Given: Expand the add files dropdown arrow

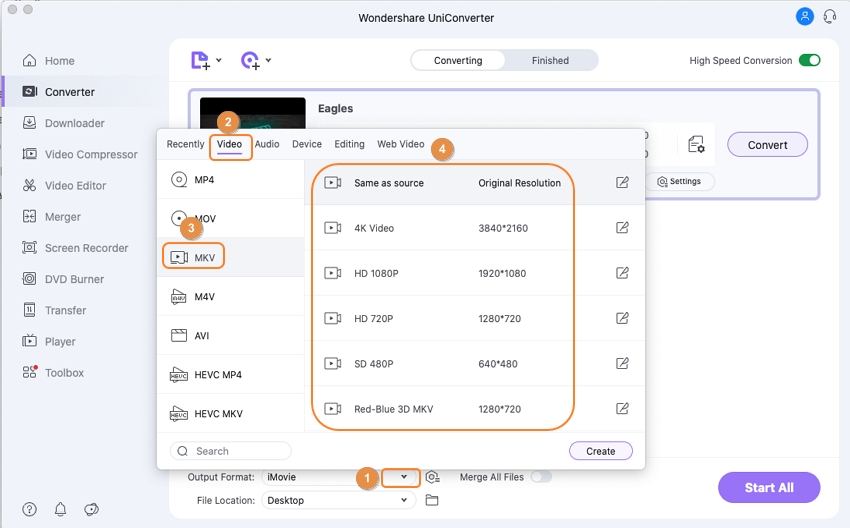Looking at the screenshot, I should [218, 60].
